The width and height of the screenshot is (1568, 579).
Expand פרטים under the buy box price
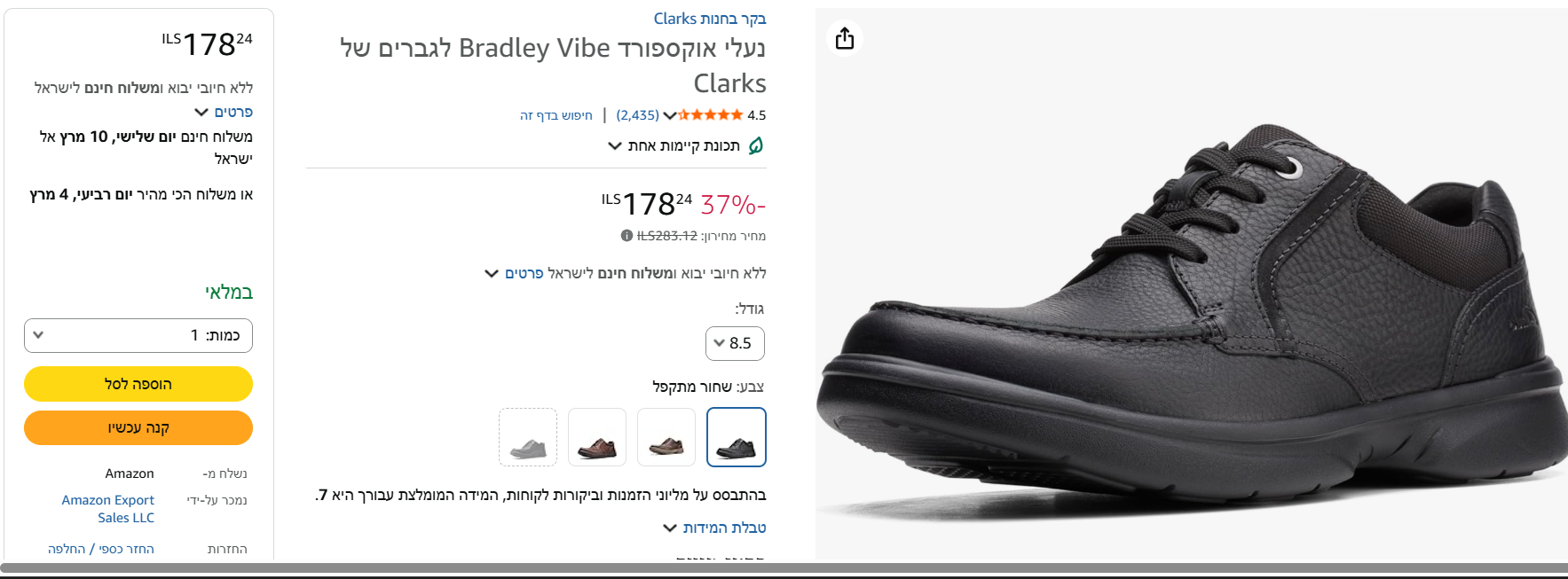click(x=225, y=112)
